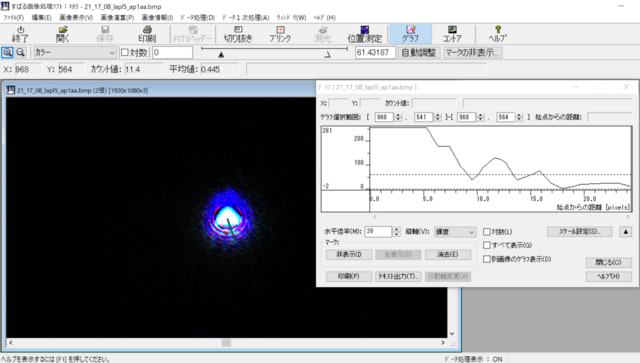Toggle the 対数(L) checkbox in graph window

pos(487,232)
